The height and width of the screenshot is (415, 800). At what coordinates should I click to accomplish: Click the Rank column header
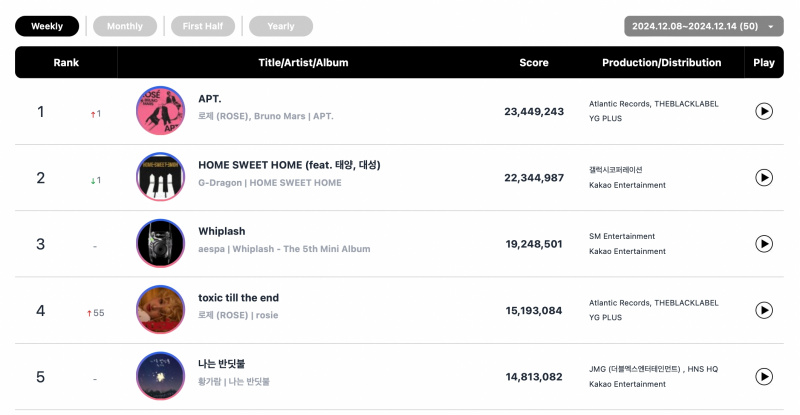pyautogui.click(x=66, y=63)
